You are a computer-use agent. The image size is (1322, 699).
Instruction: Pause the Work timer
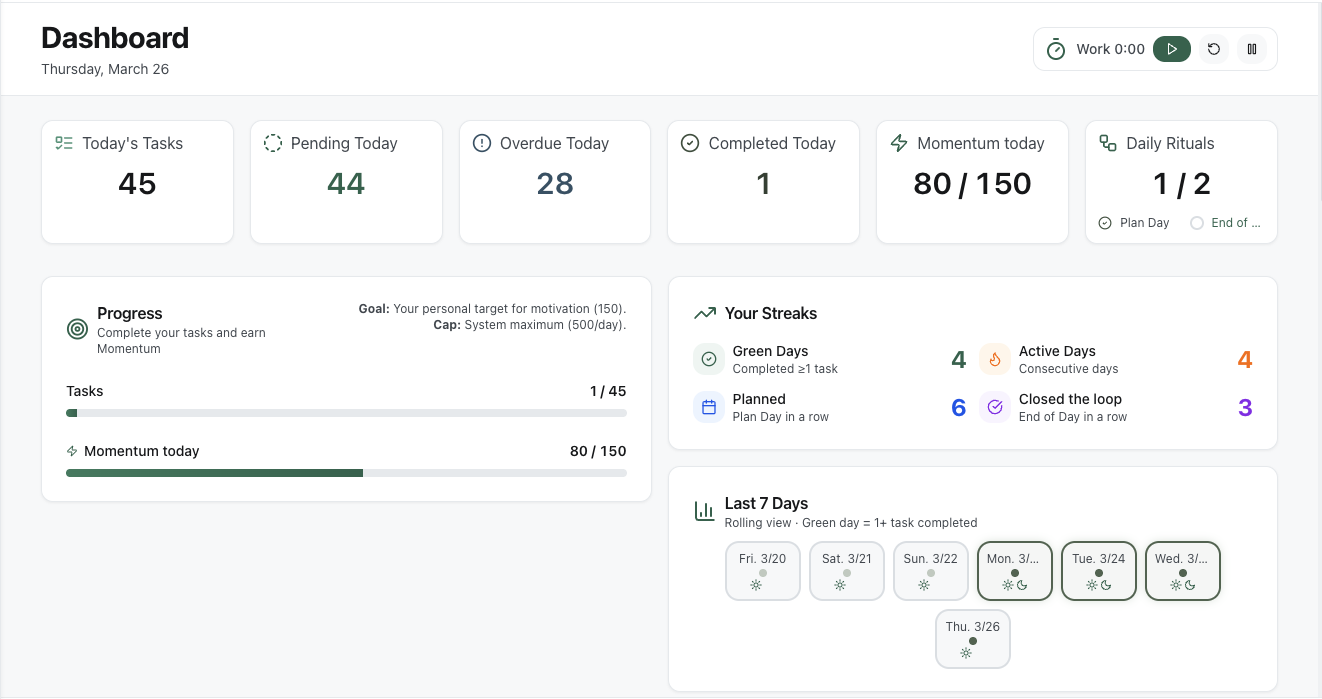(x=1252, y=48)
